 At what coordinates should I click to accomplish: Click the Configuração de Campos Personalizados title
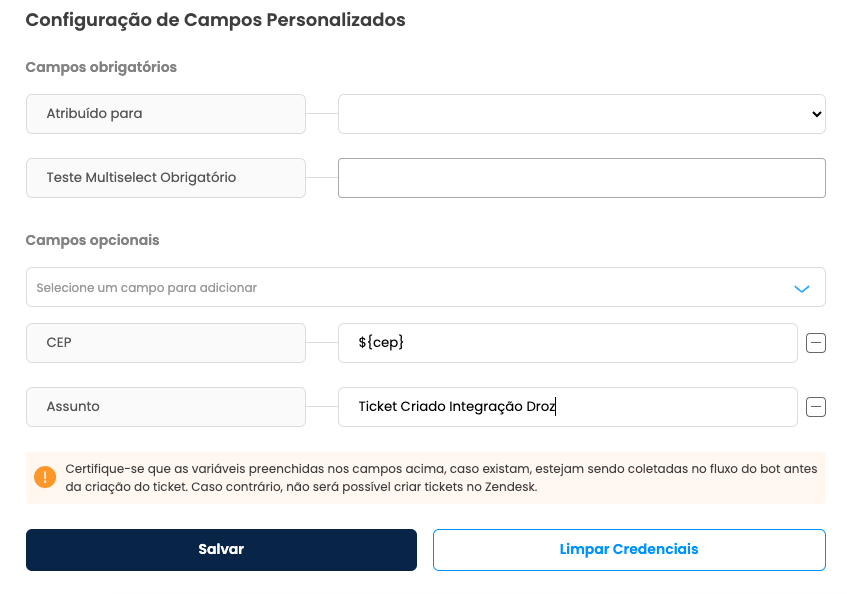[216, 21]
